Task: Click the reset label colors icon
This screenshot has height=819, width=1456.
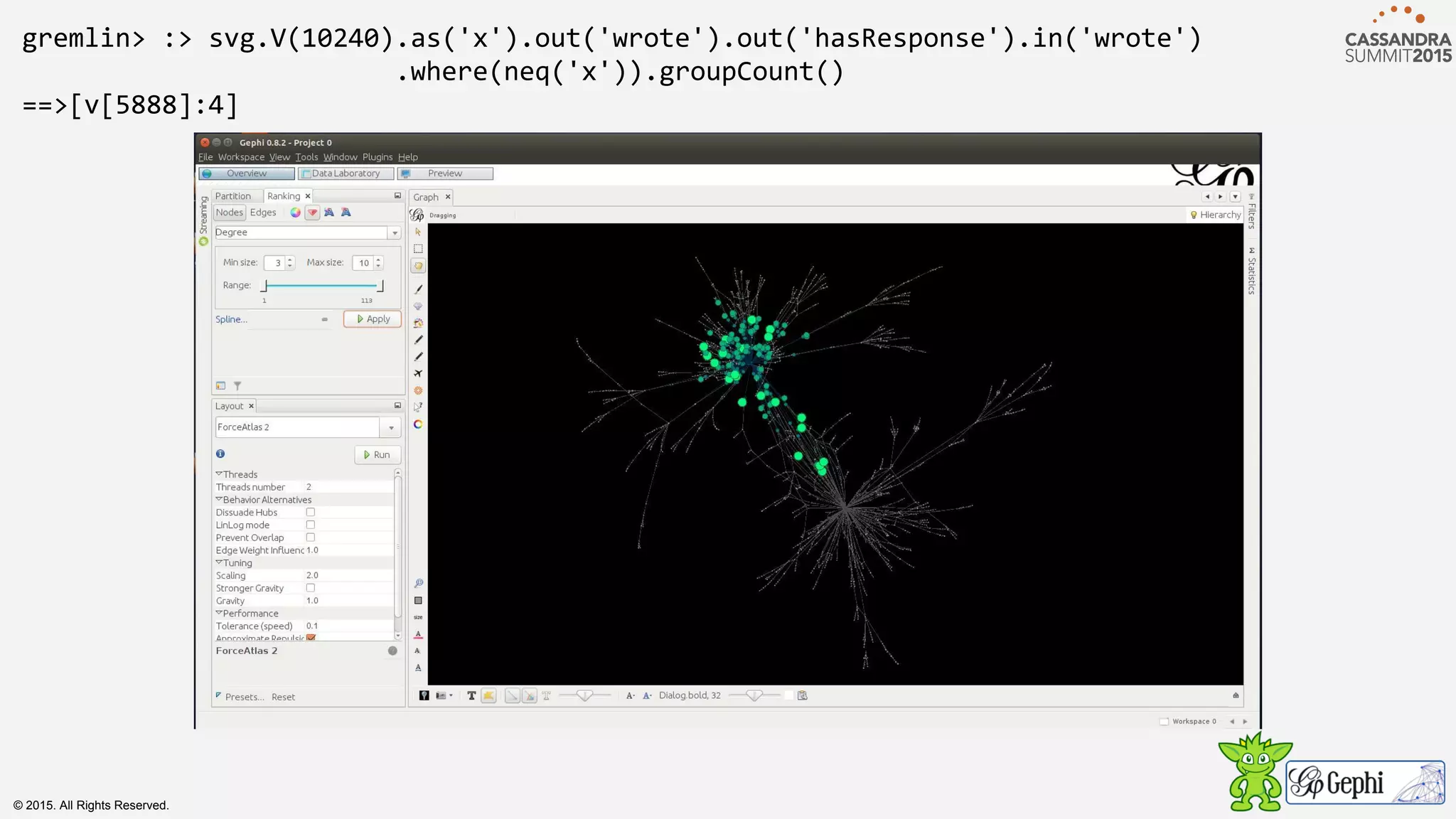Action: (418, 634)
